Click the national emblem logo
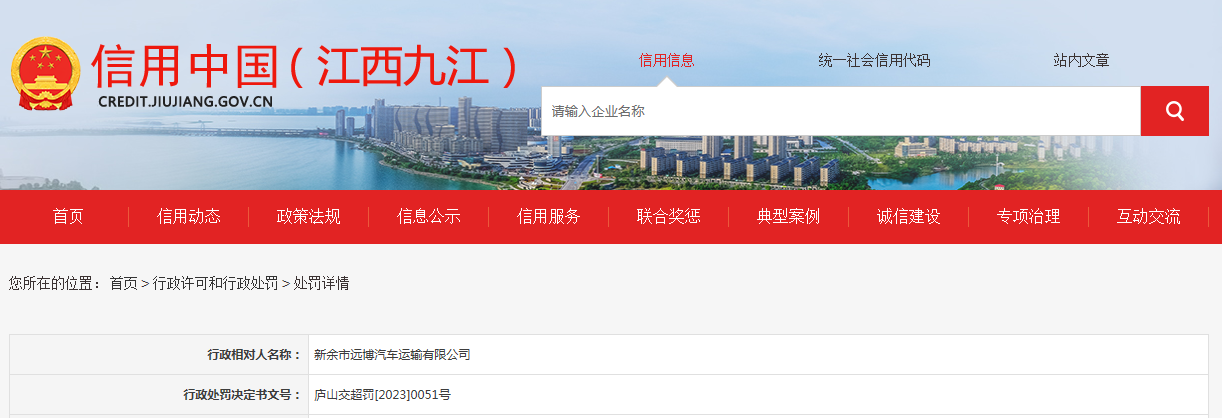Viewport: 1222px width, 418px height. pyautogui.click(x=45, y=75)
